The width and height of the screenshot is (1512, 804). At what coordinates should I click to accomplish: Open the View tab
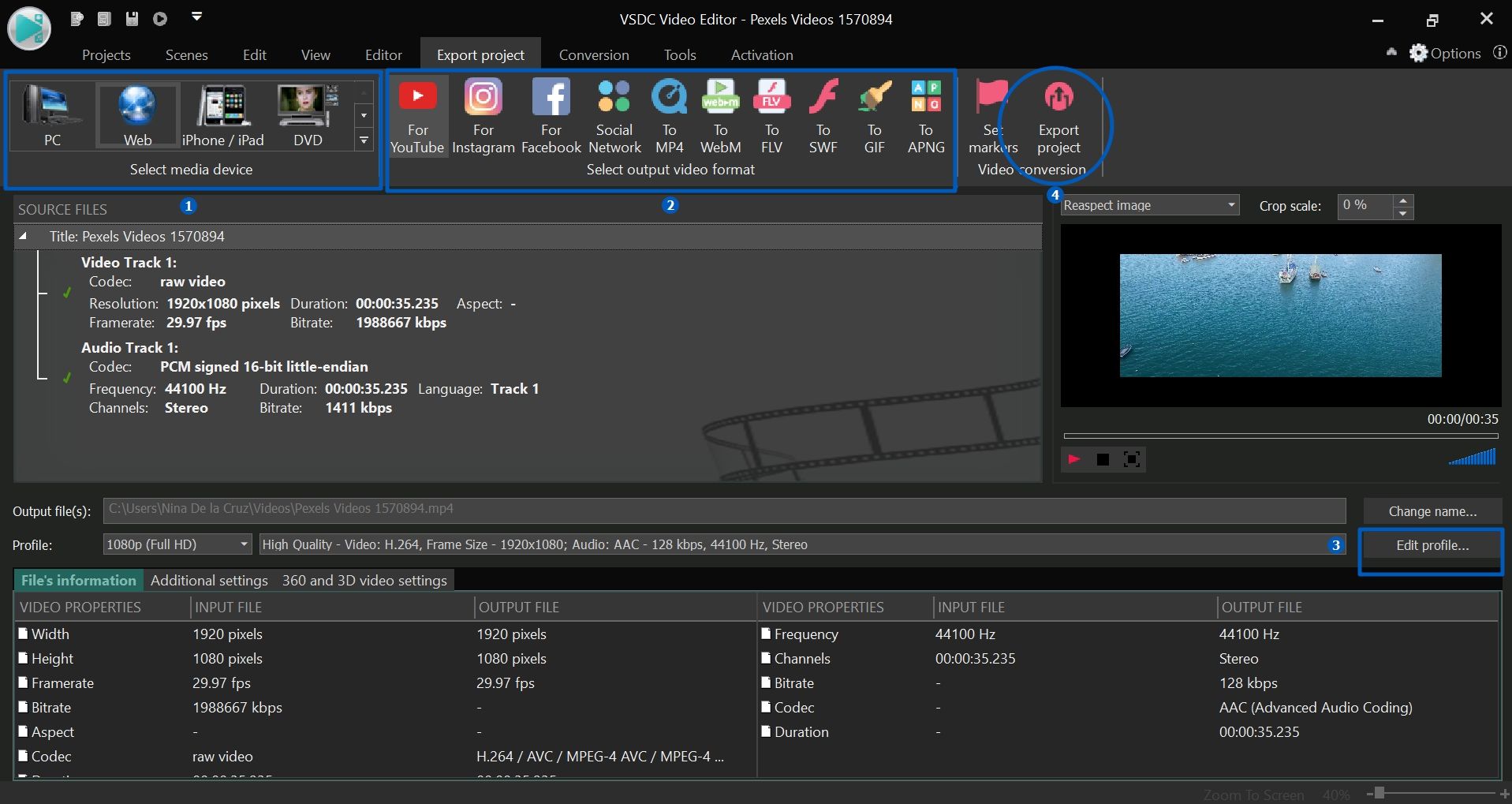tap(315, 54)
